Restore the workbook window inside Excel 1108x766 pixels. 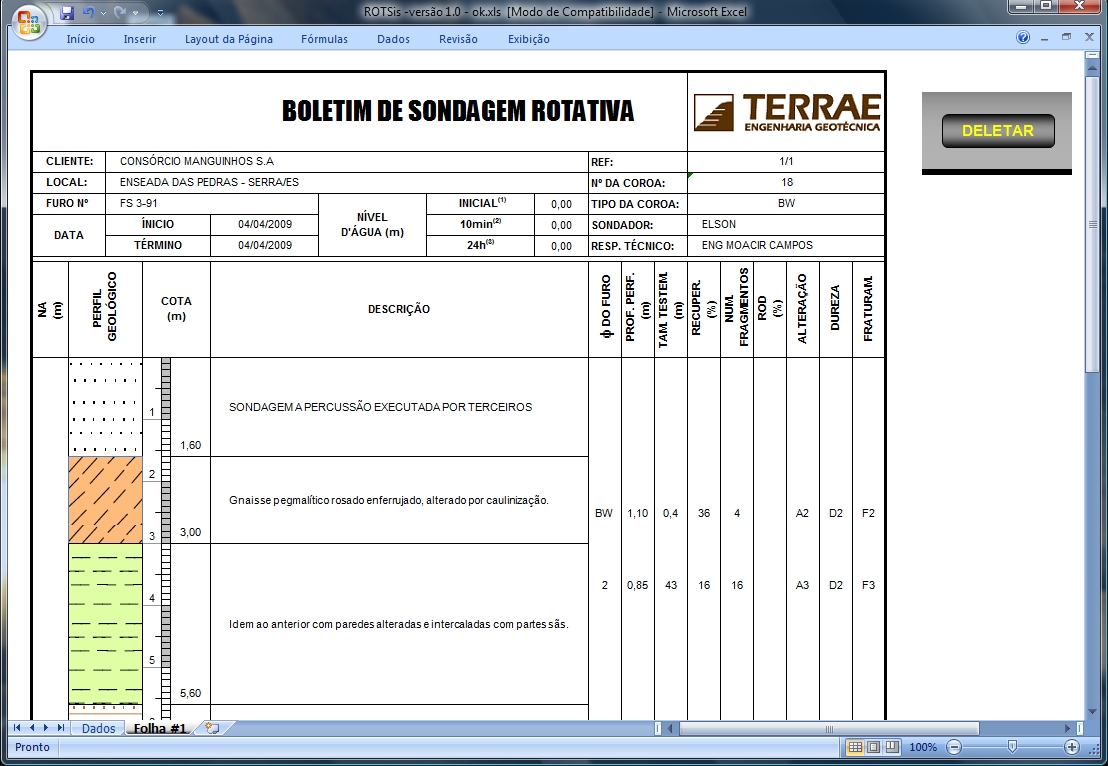[x=1066, y=37]
